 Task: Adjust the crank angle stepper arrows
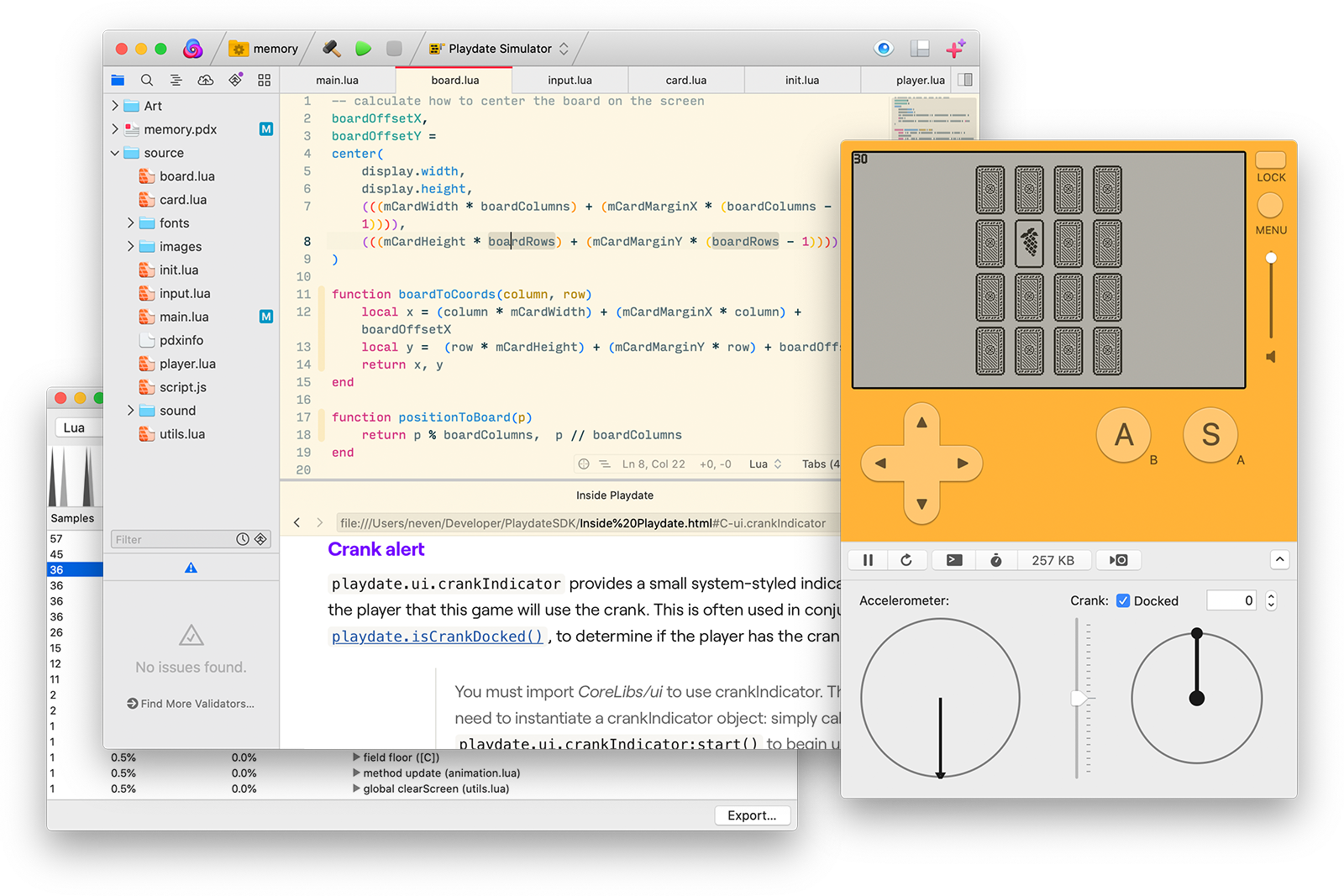[x=1271, y=600]
